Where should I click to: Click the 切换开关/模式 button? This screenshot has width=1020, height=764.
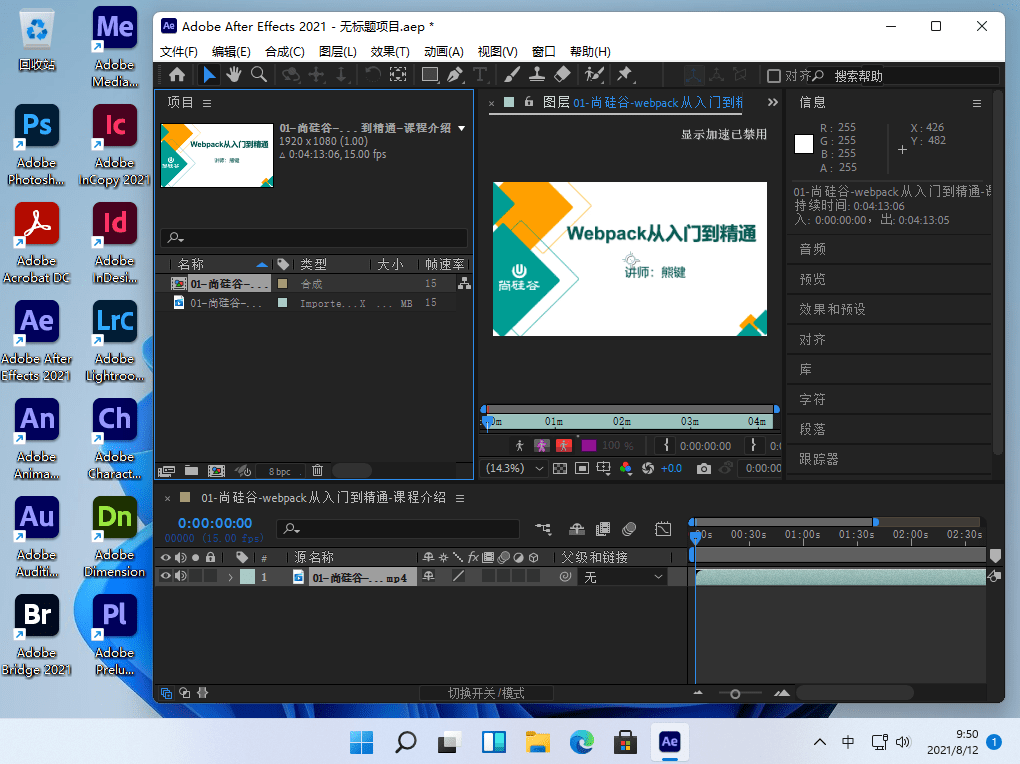(x=486, y=693)
